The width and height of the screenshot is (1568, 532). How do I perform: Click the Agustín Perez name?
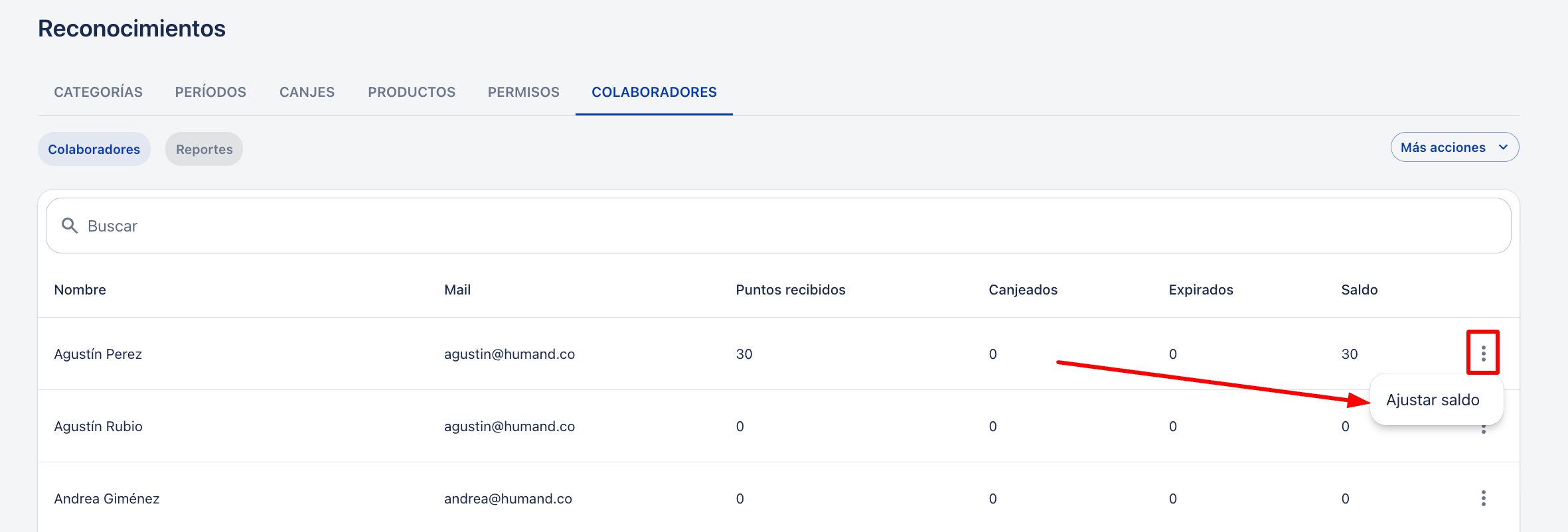pyautogui.click(x=98, y=354)
